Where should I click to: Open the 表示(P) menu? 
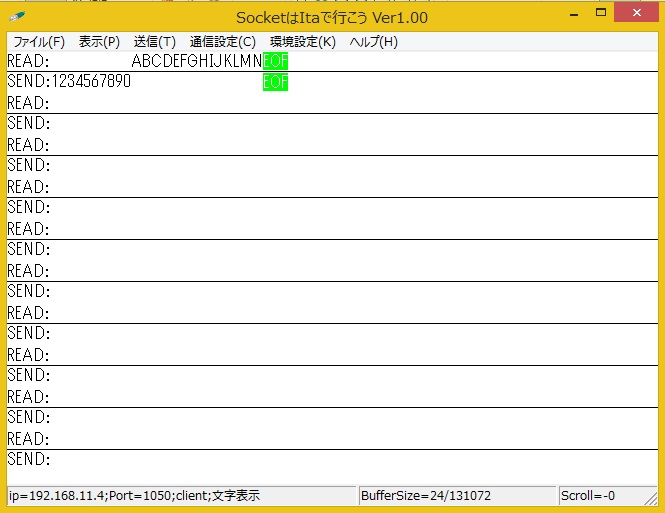99,42
